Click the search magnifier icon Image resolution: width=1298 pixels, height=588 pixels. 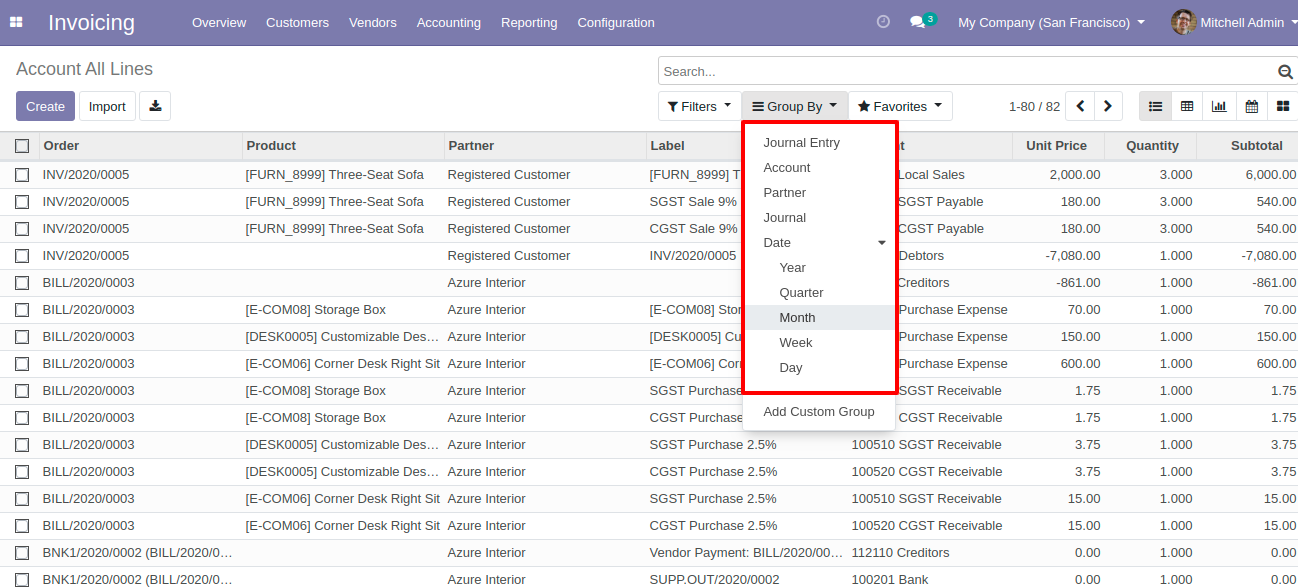[1285, 72]
